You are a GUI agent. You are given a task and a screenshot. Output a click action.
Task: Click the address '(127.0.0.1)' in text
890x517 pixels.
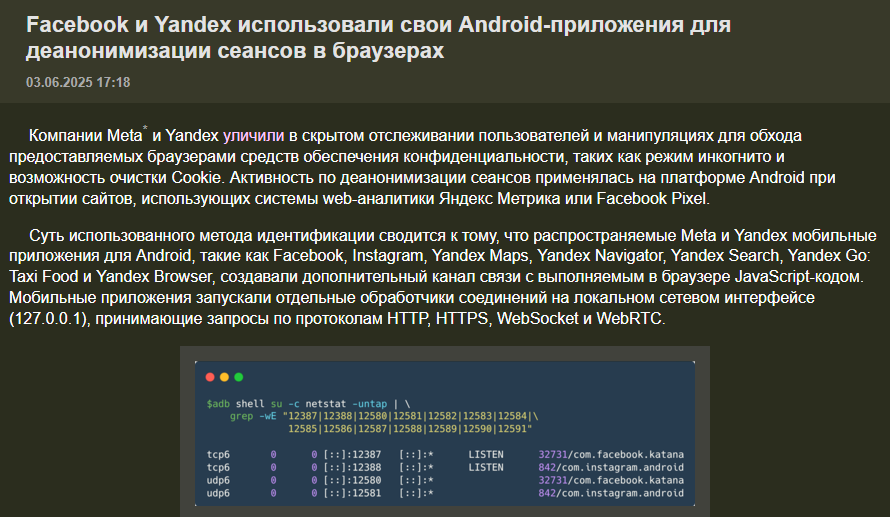coord(49,319)
